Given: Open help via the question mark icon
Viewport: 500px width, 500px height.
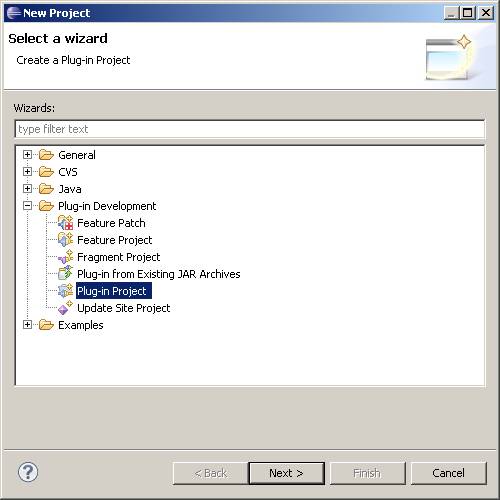Looking at the screenshot, I should [x=28, y=472].
